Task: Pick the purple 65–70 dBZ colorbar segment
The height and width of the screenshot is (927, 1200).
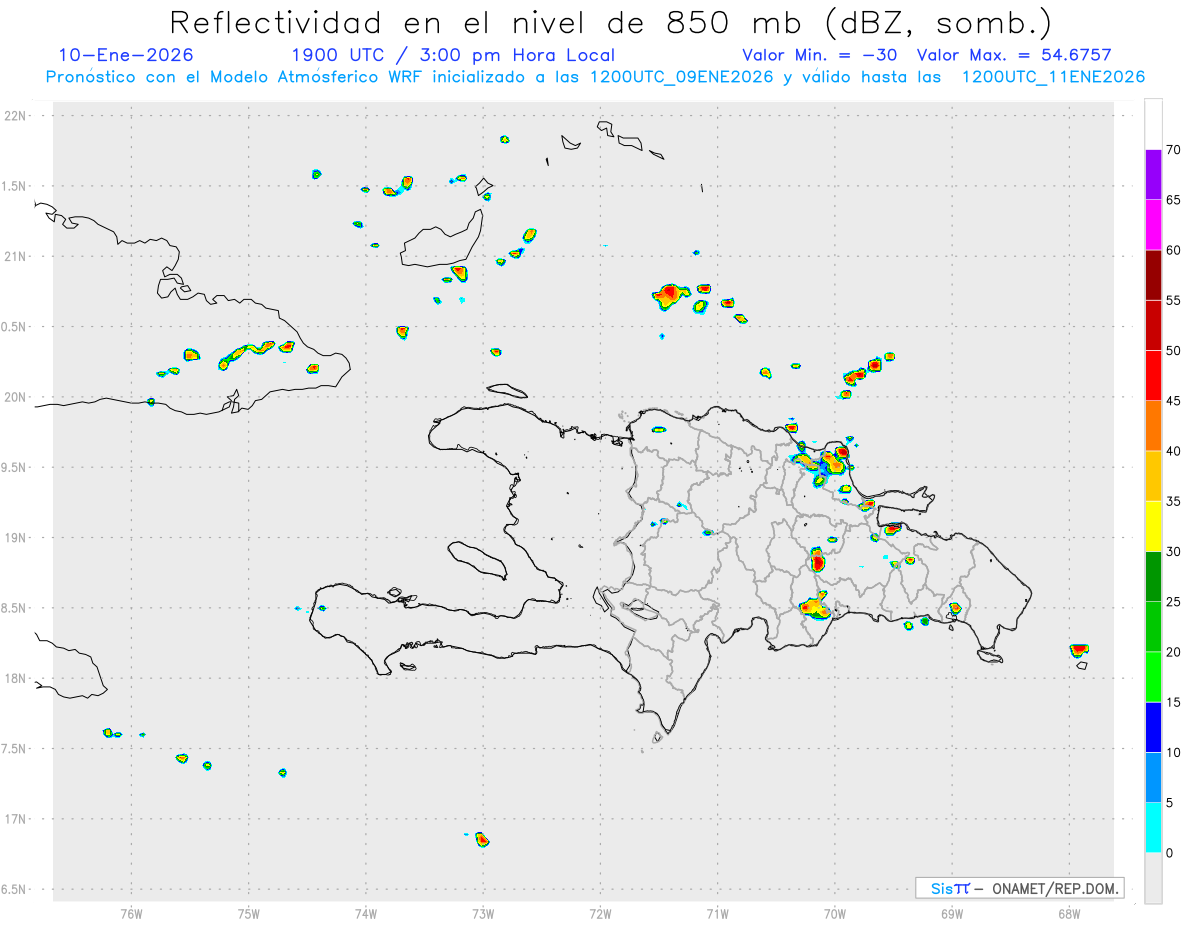Action: click(1153, 175)
